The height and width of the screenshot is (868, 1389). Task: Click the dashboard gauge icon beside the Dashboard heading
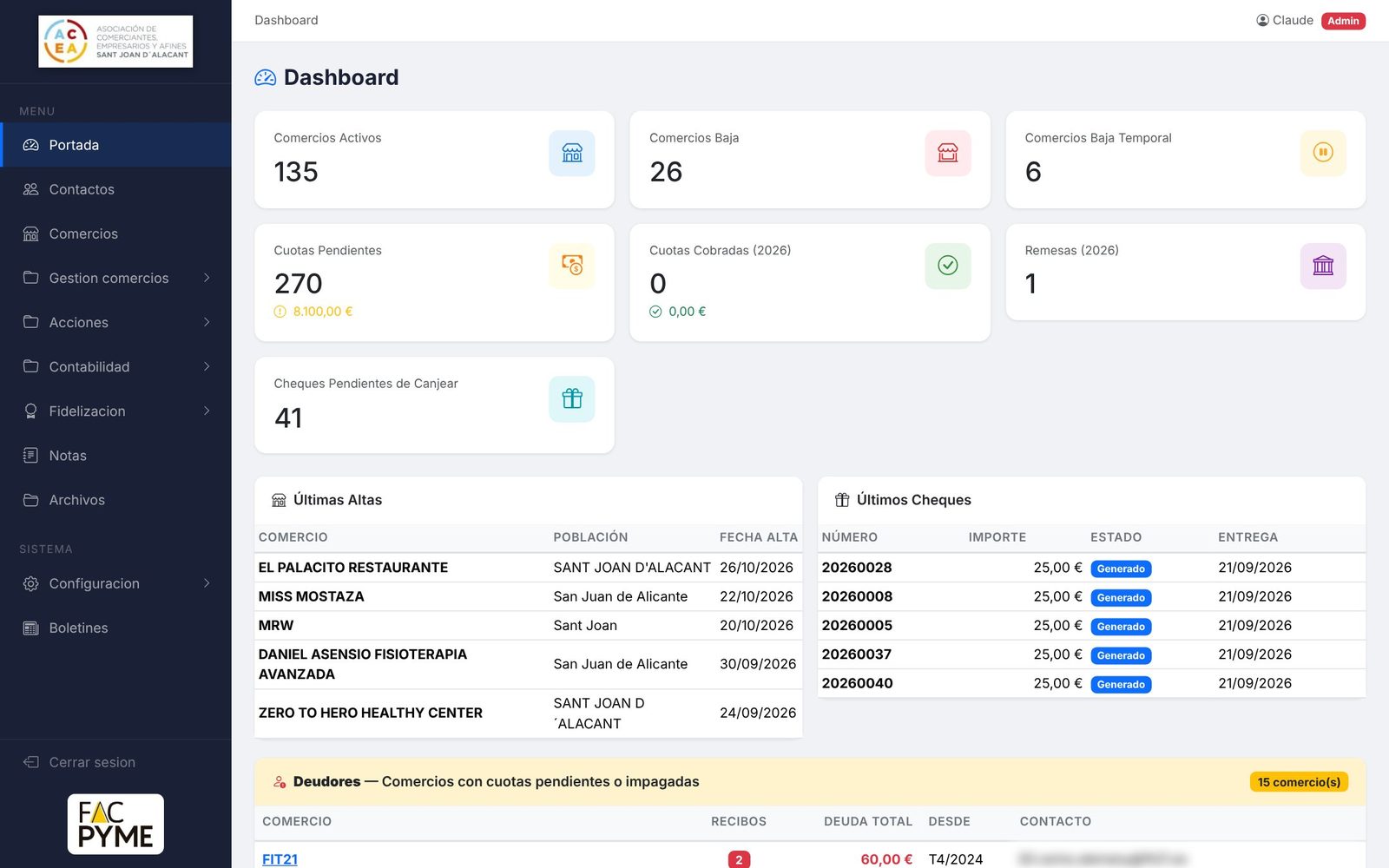[x=266, y=78]
